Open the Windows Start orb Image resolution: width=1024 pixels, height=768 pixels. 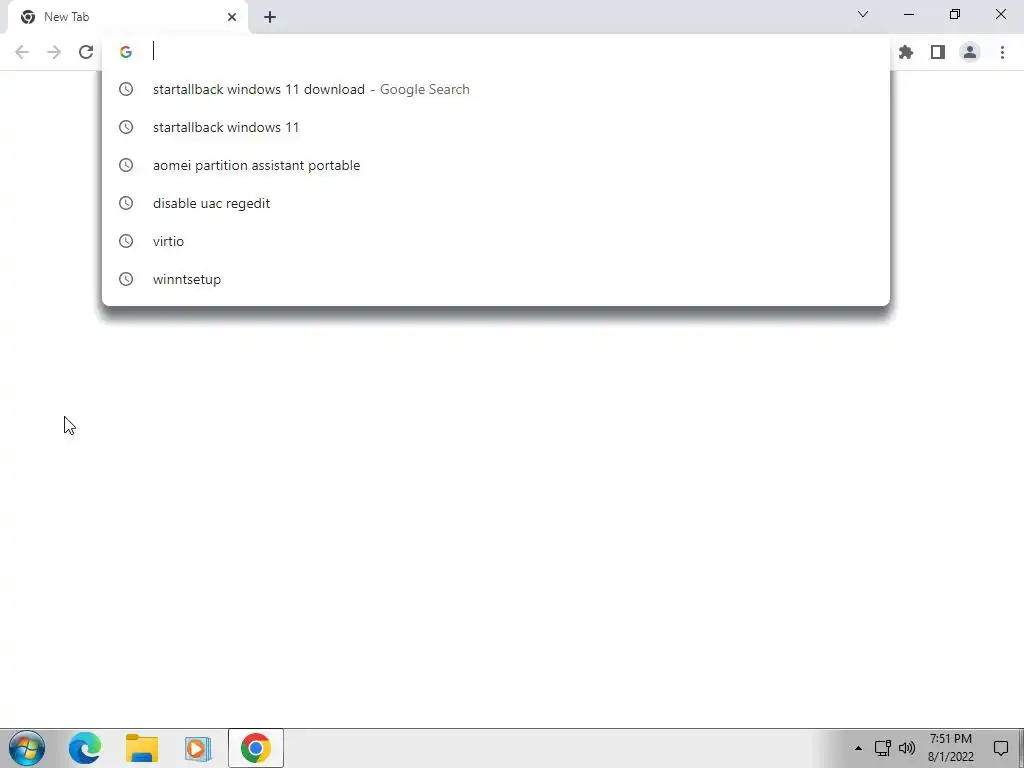point(27,748)
